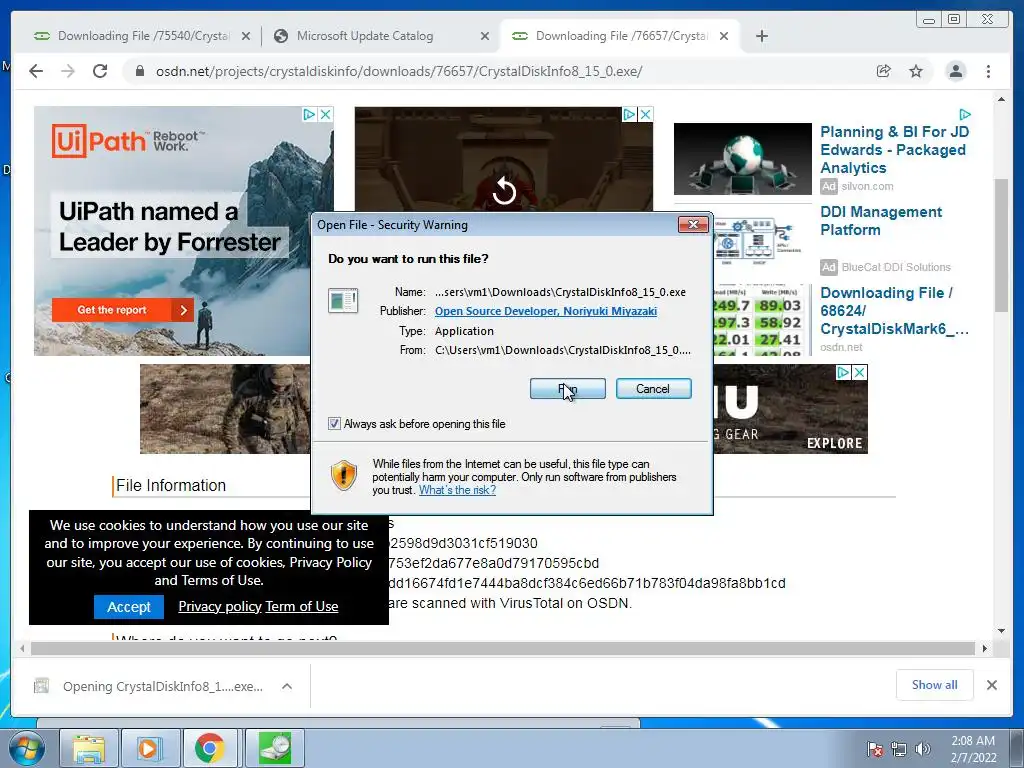Click Show all downloads
This screenshot has height=768, width=1024.
point(935,685)
